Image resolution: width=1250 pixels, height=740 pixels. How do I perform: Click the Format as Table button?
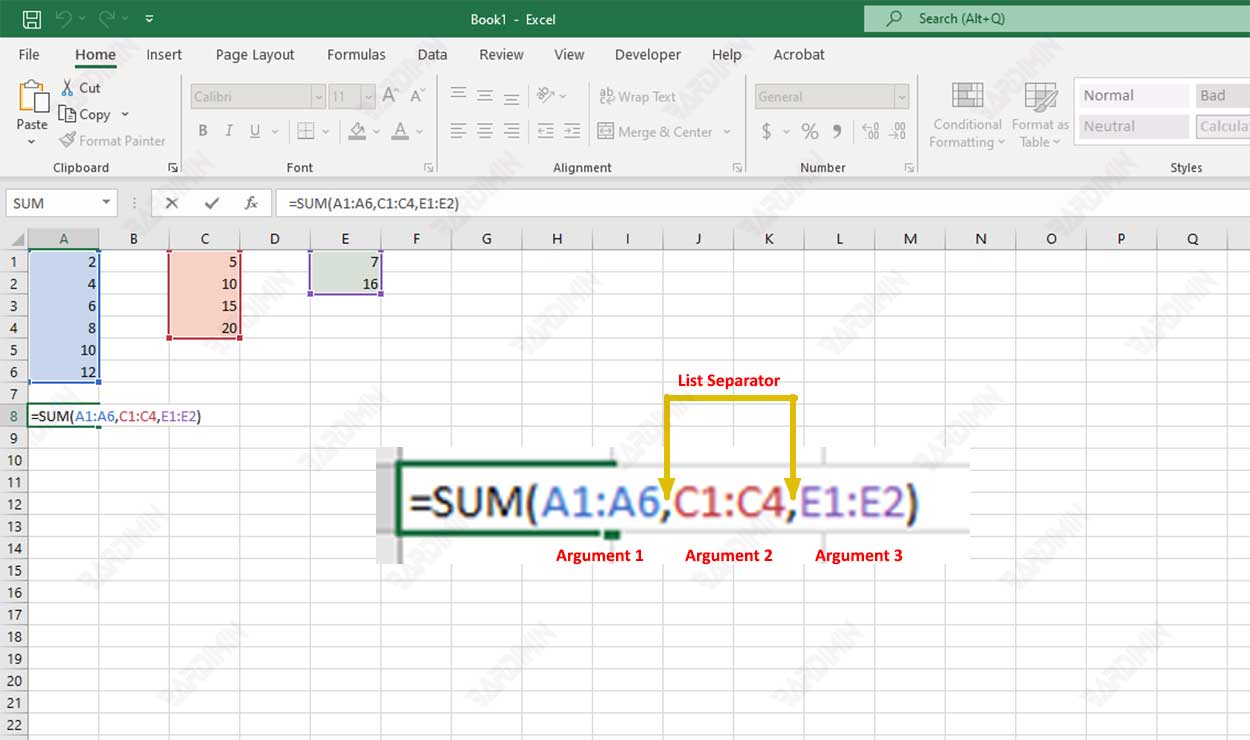pyautogui.click(x=1039, y=116)
